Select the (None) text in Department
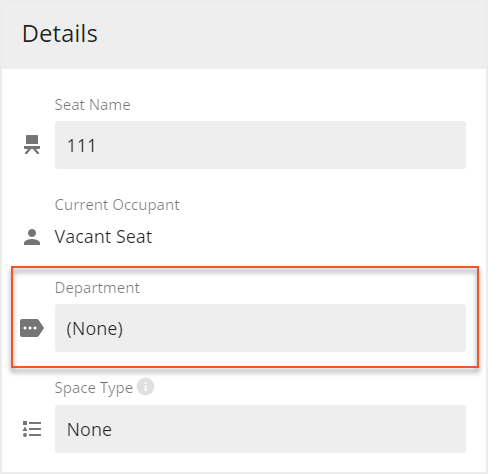The height and width of the screenshot is (474, 488). pyautogui.click(x=95, y=329)
